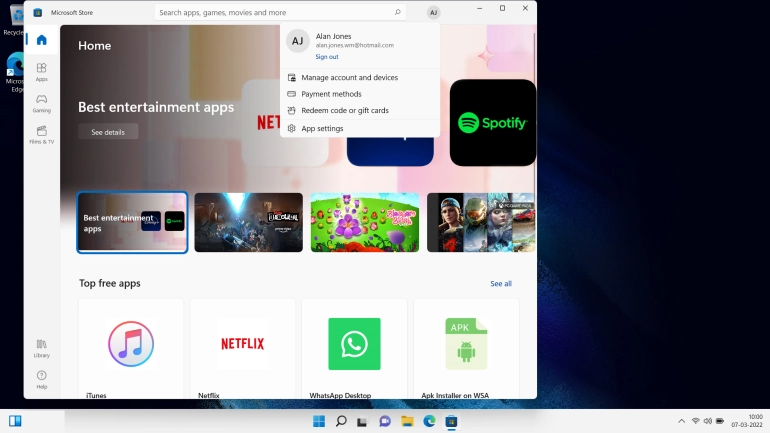Screen dimensions: 770x433
Task: Launch Microsoft Edge from taskbar
Action: pyautogui.click(x=429, y=421)
